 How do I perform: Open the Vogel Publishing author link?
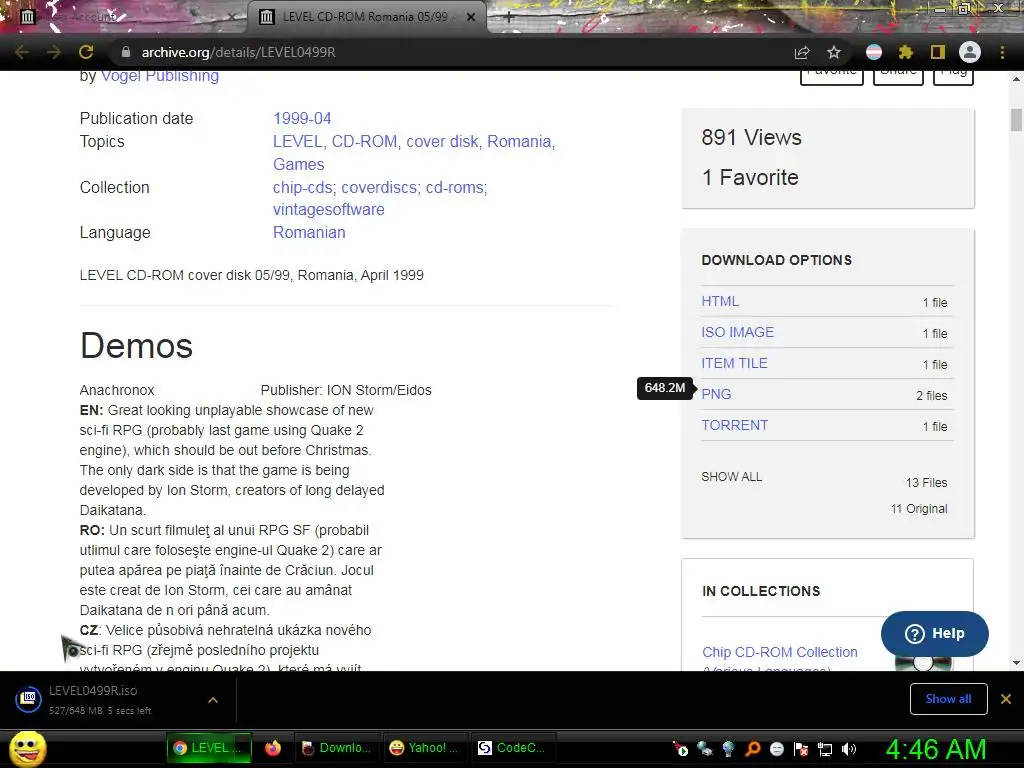pyautogui.click(x=160, y=76)
